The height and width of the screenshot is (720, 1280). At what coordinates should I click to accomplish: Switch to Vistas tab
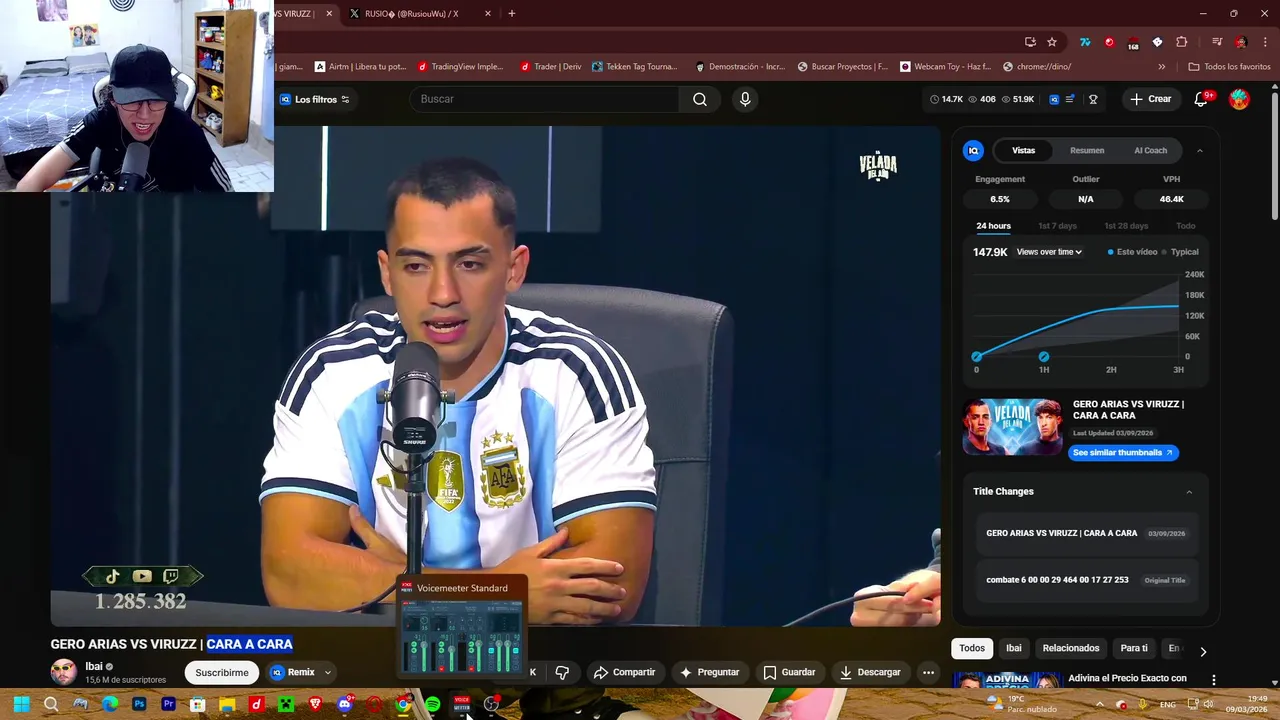(1023, 150)
